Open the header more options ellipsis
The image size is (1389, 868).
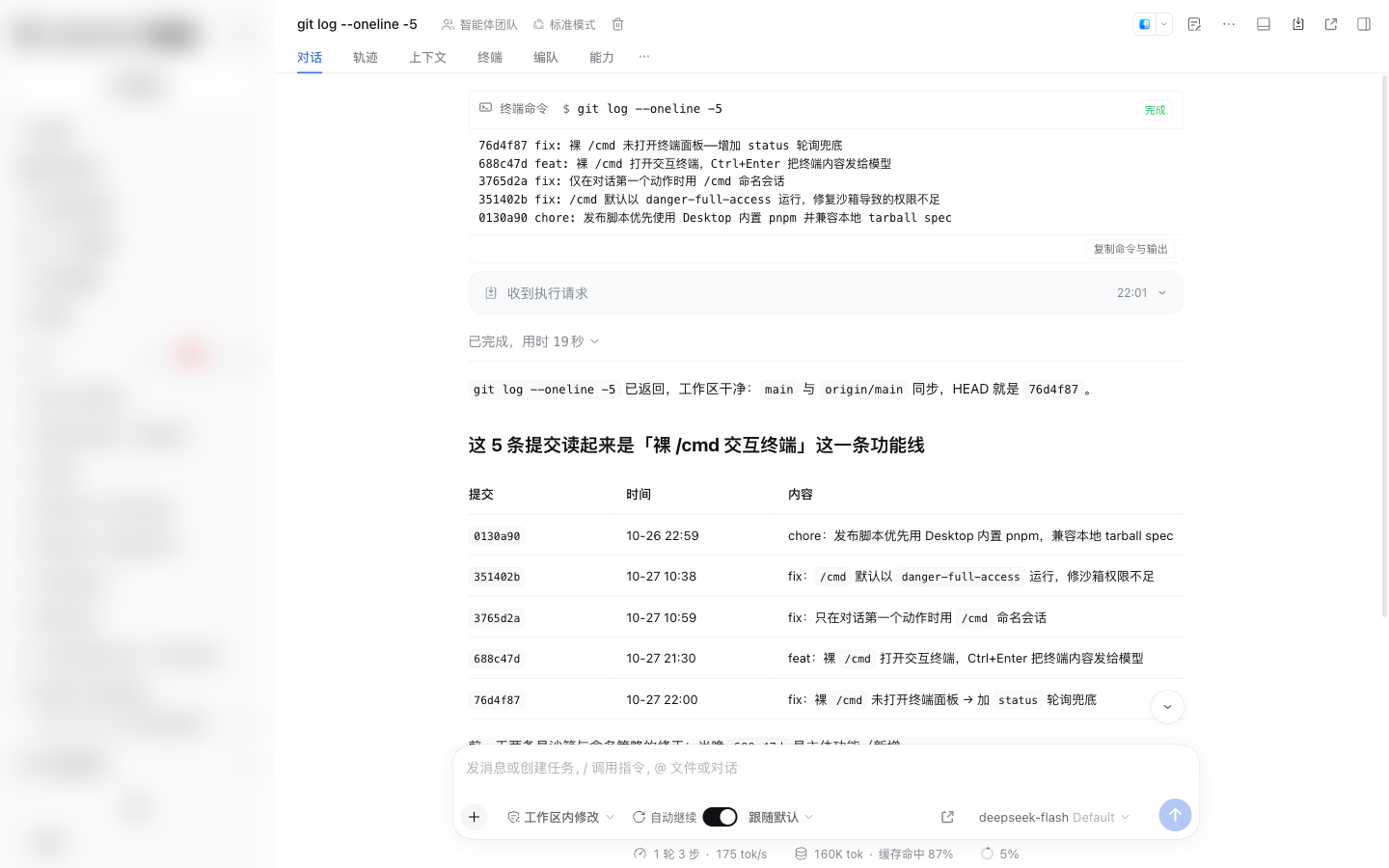[x=1229, y=24]
